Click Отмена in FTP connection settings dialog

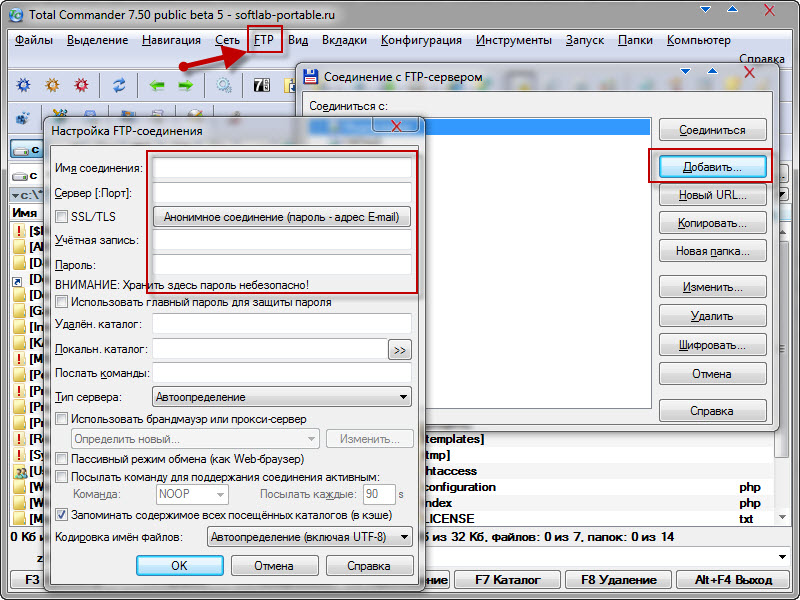coord(274,565)
